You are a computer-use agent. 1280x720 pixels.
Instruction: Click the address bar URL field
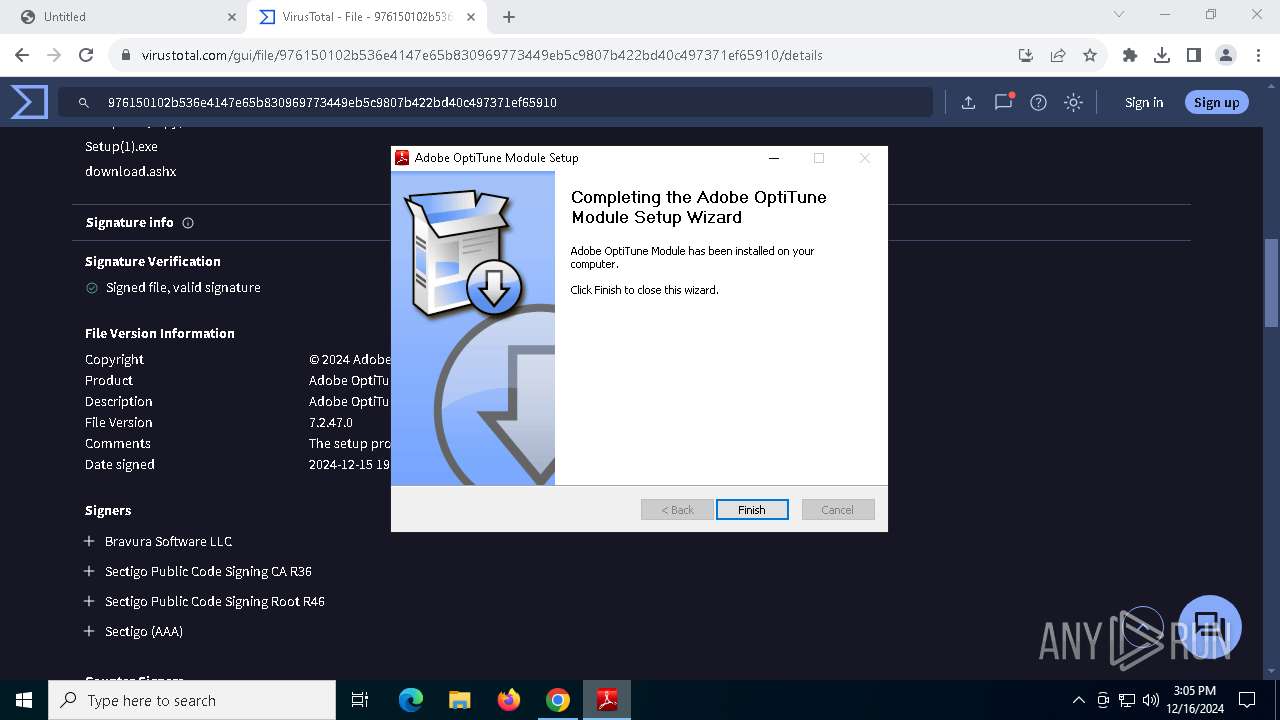tap(560, 55)
